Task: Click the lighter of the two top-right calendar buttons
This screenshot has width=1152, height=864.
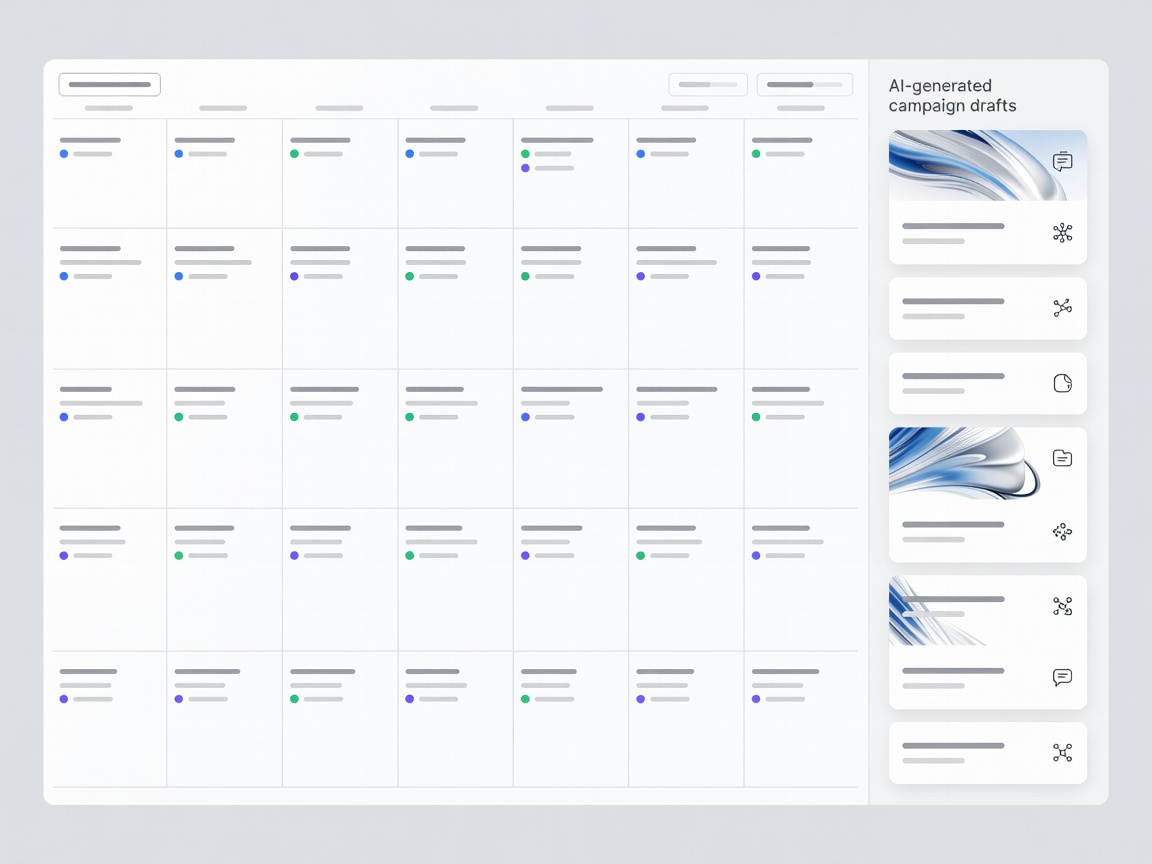Action: 708,84
